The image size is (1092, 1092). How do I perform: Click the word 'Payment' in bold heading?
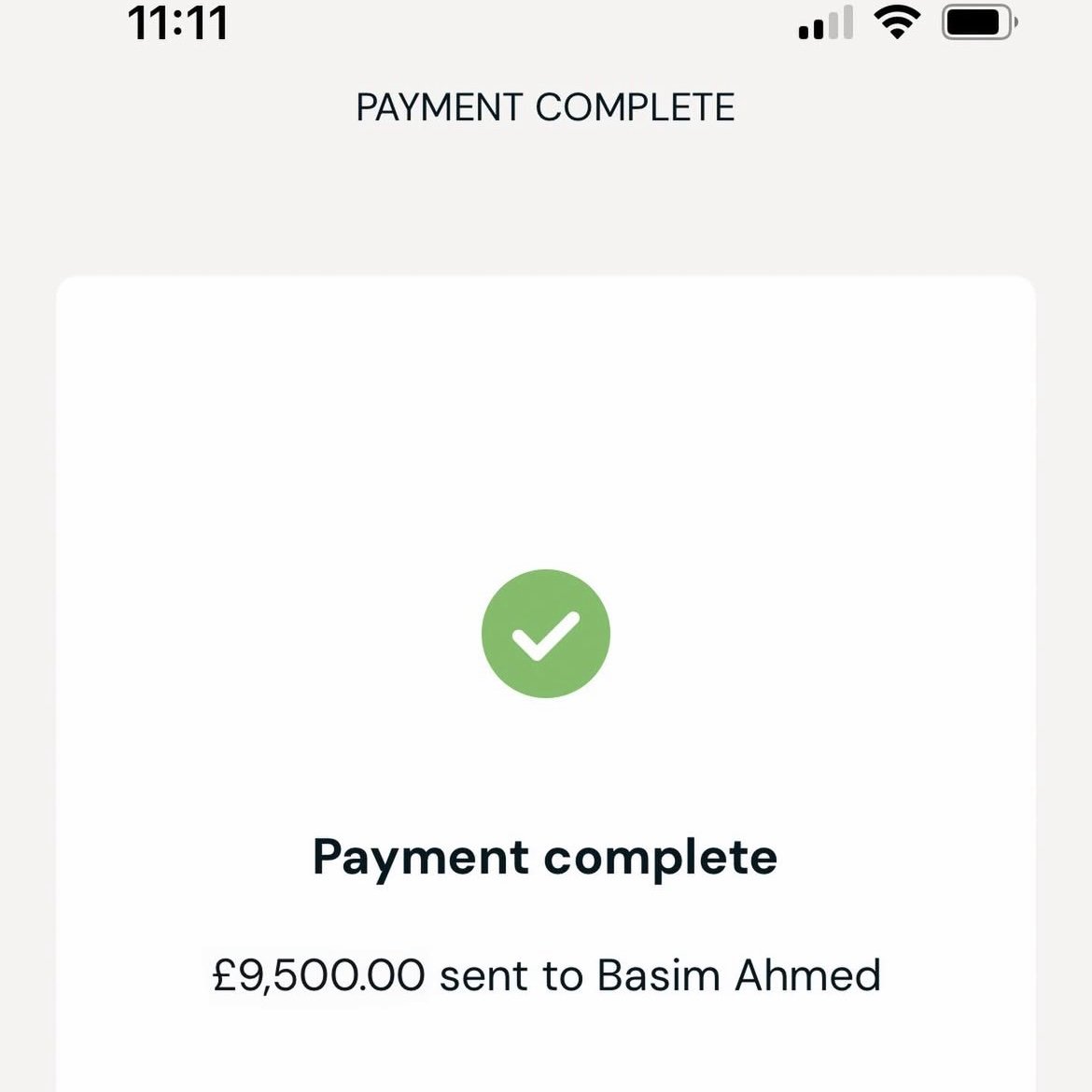(420, 857)
